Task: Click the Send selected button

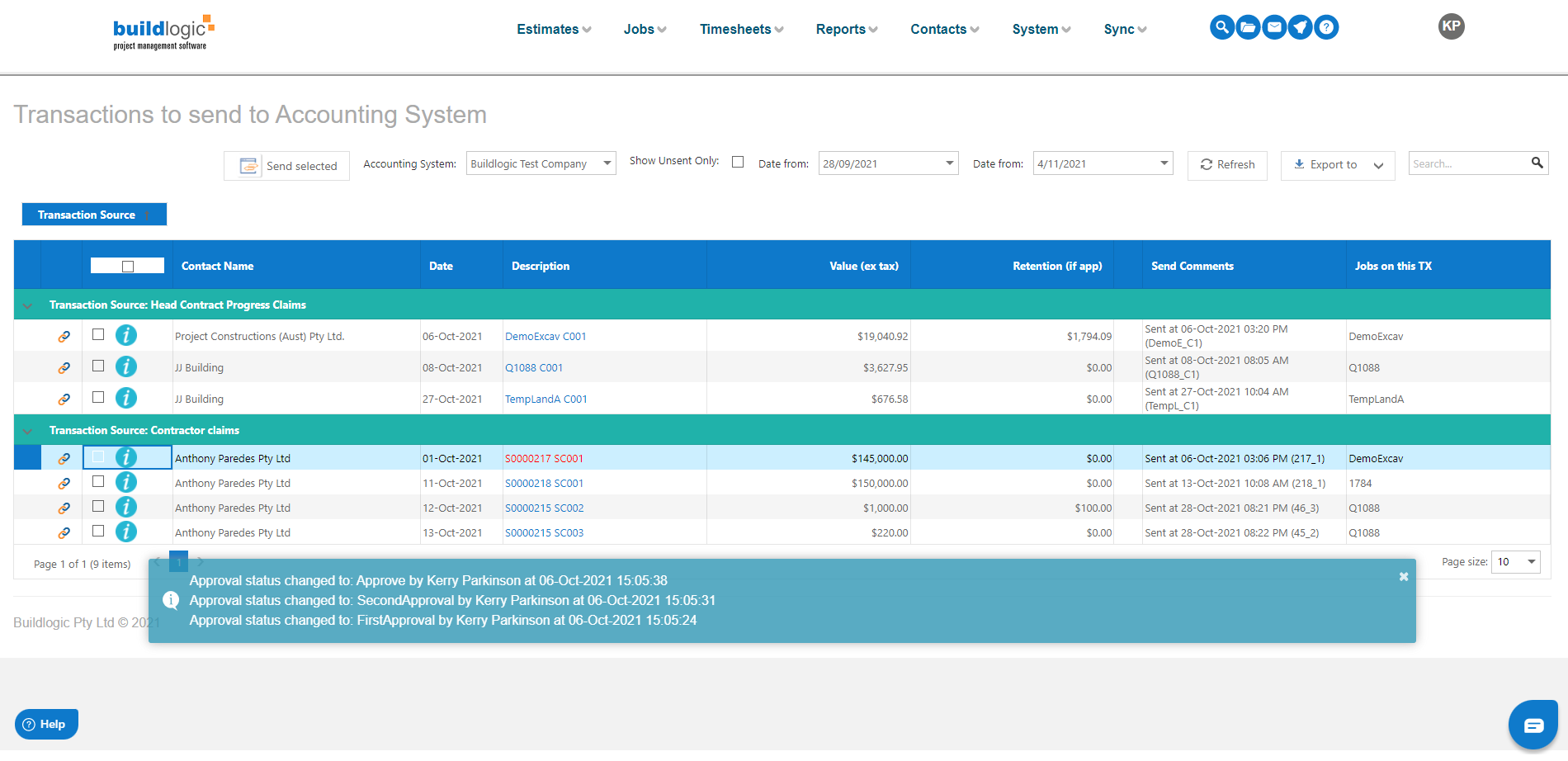Action: [x=286, y=165]
